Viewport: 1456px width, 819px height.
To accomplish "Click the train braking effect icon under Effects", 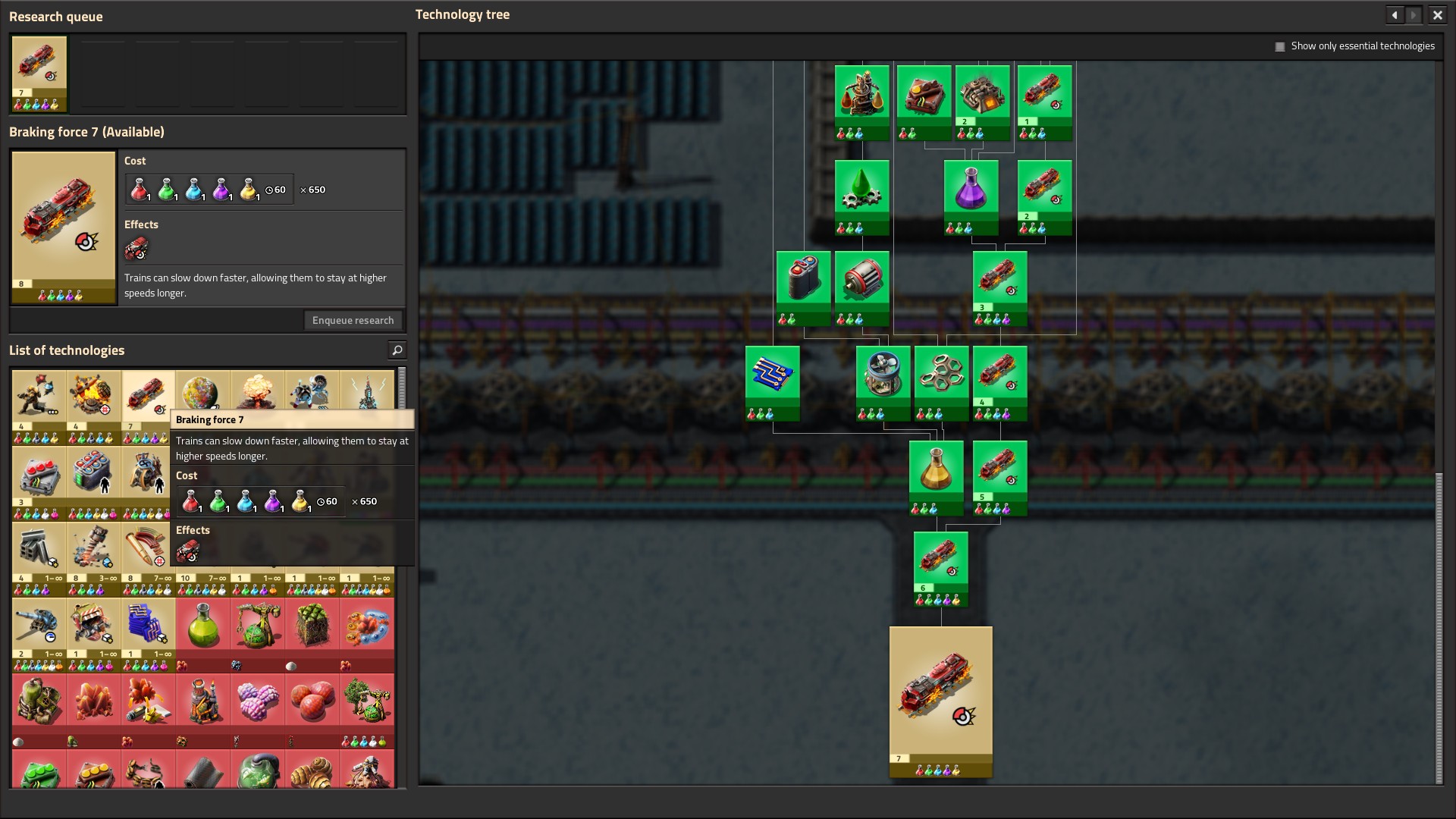I will [x=136, y=248].
